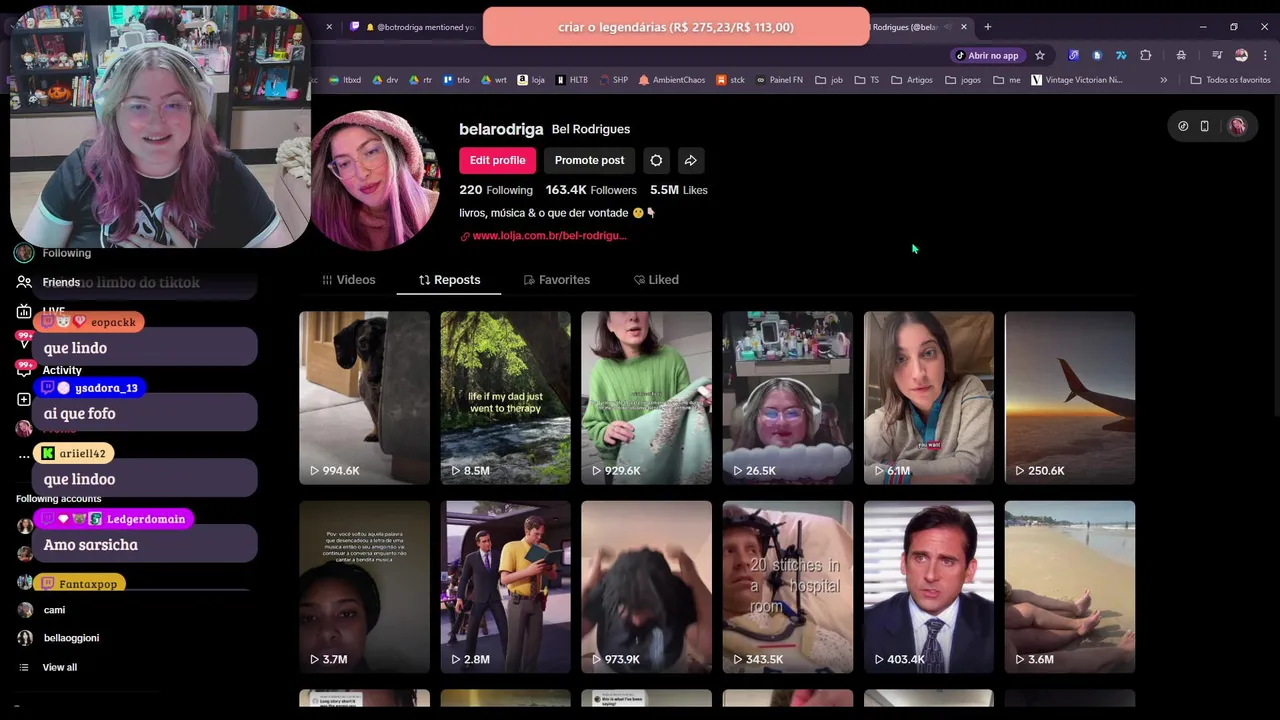Open the loja Amazon bookmark
This screenshot has width=1280, height=720.
coord(531,80)
